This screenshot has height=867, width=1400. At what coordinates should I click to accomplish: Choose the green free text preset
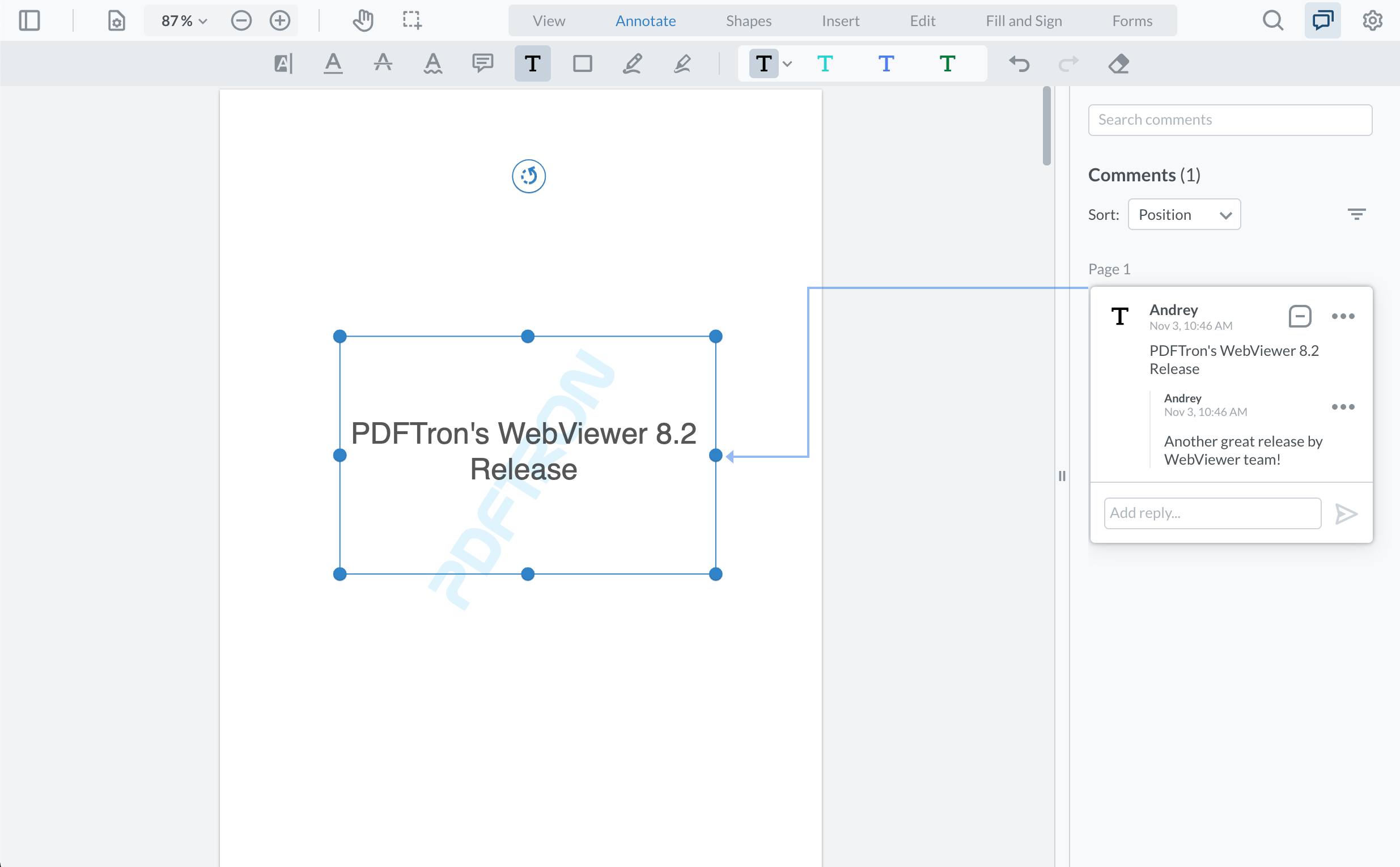point(948,63)
